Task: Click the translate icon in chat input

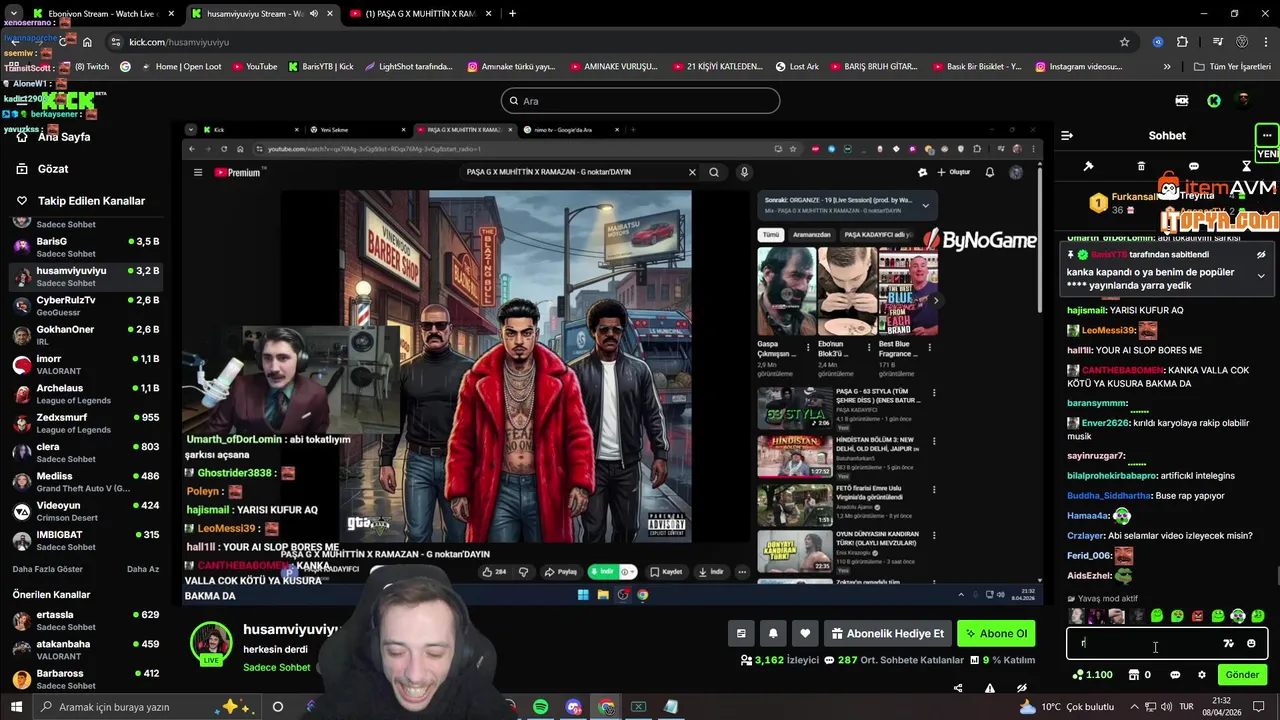Action: click(x=1229, y=643)
